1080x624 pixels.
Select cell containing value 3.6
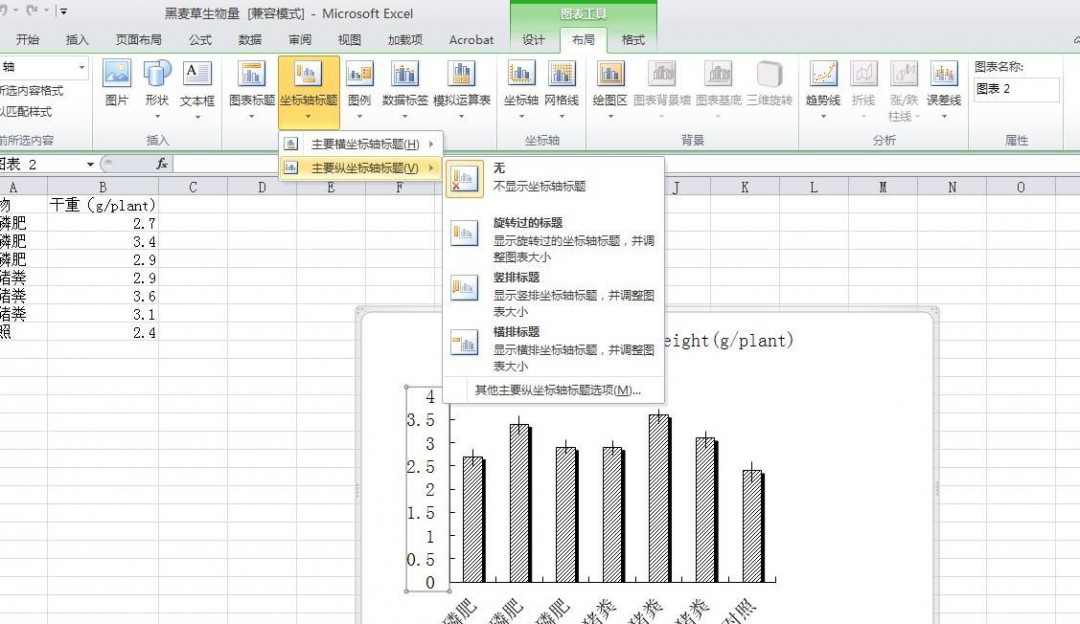[103, 296]
